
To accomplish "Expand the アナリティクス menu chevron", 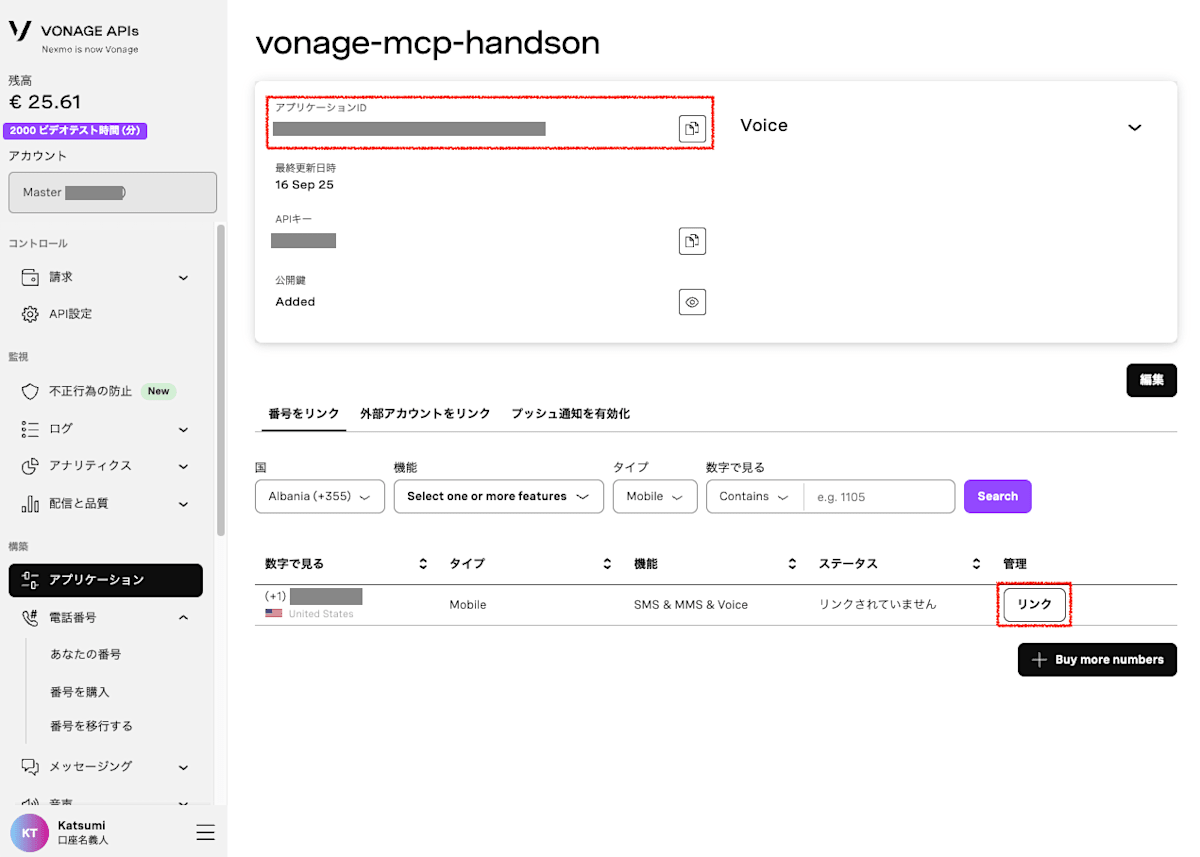I will pos(183,466).
